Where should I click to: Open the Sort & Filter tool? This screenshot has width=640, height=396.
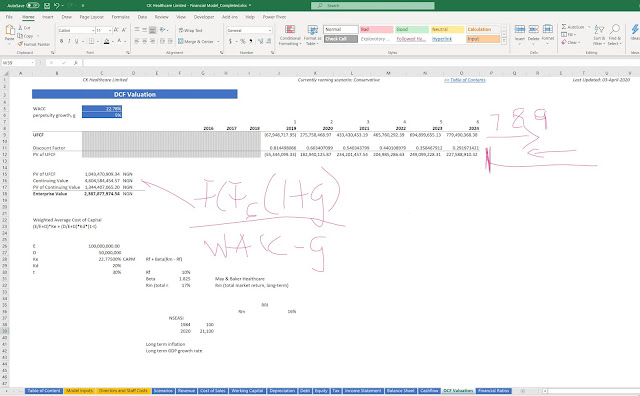click(x=599, y=35)
